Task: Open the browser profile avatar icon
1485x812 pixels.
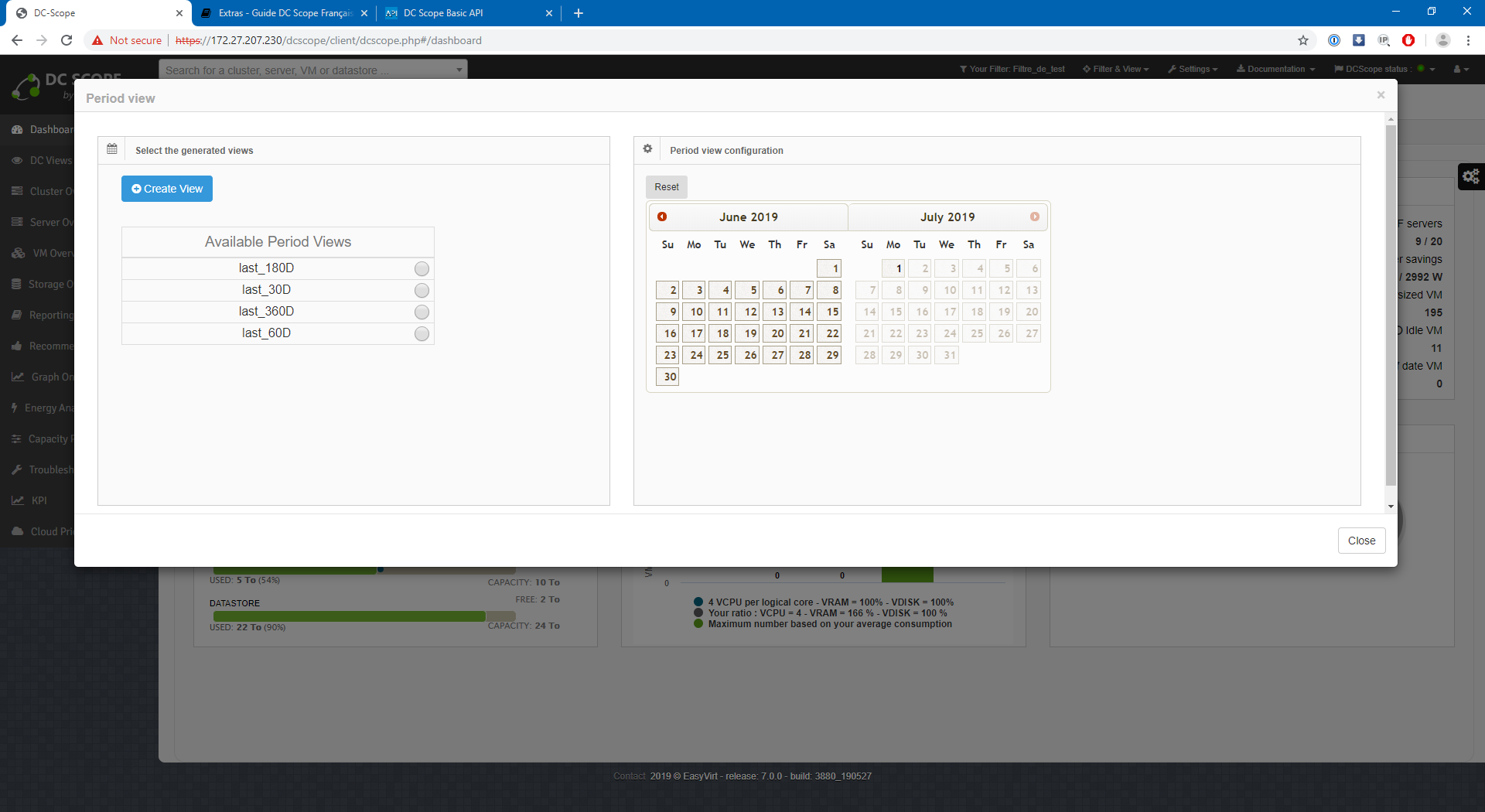Action: pyautogui.click(x=1442, y=40)
